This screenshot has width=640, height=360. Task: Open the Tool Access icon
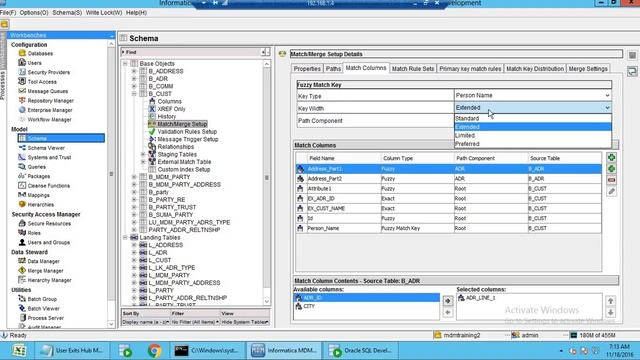22,81
